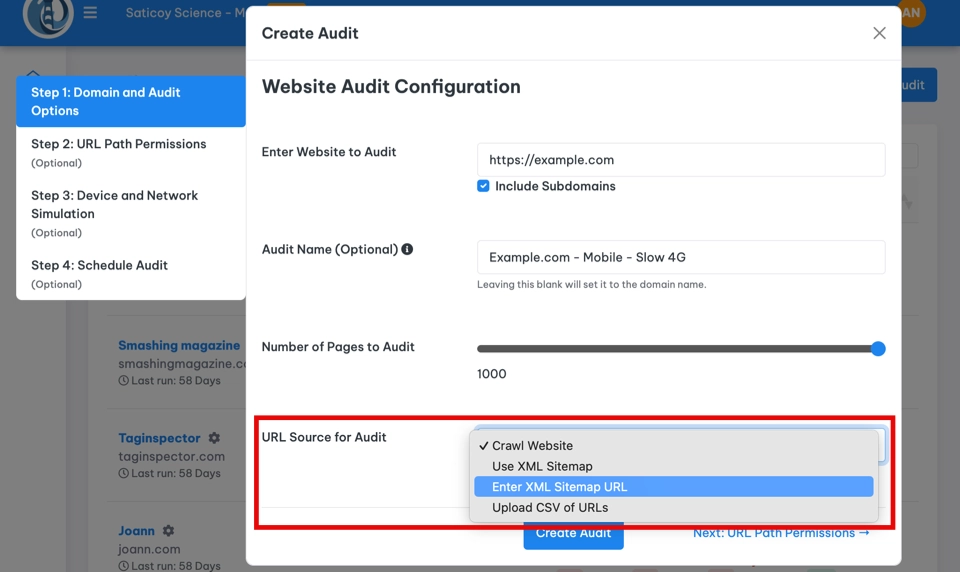This screenshot has width=960, height=572.
Task: Click the collapse chevron above step list
Action: point(33,73)
